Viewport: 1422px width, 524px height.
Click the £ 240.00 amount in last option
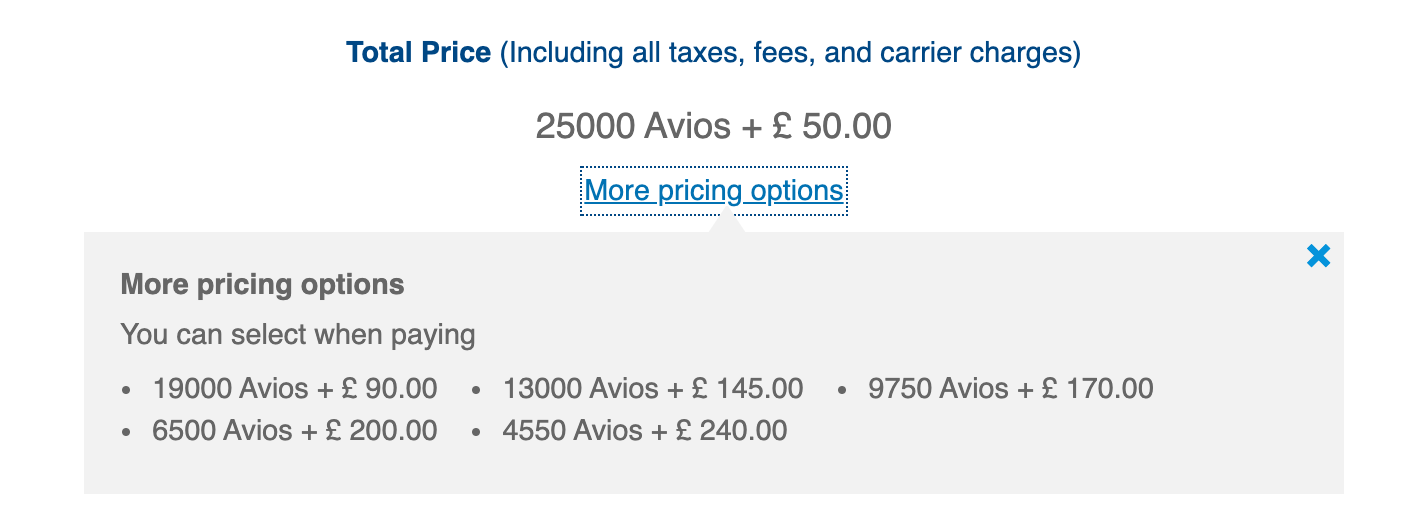click(x=731, y=431)
